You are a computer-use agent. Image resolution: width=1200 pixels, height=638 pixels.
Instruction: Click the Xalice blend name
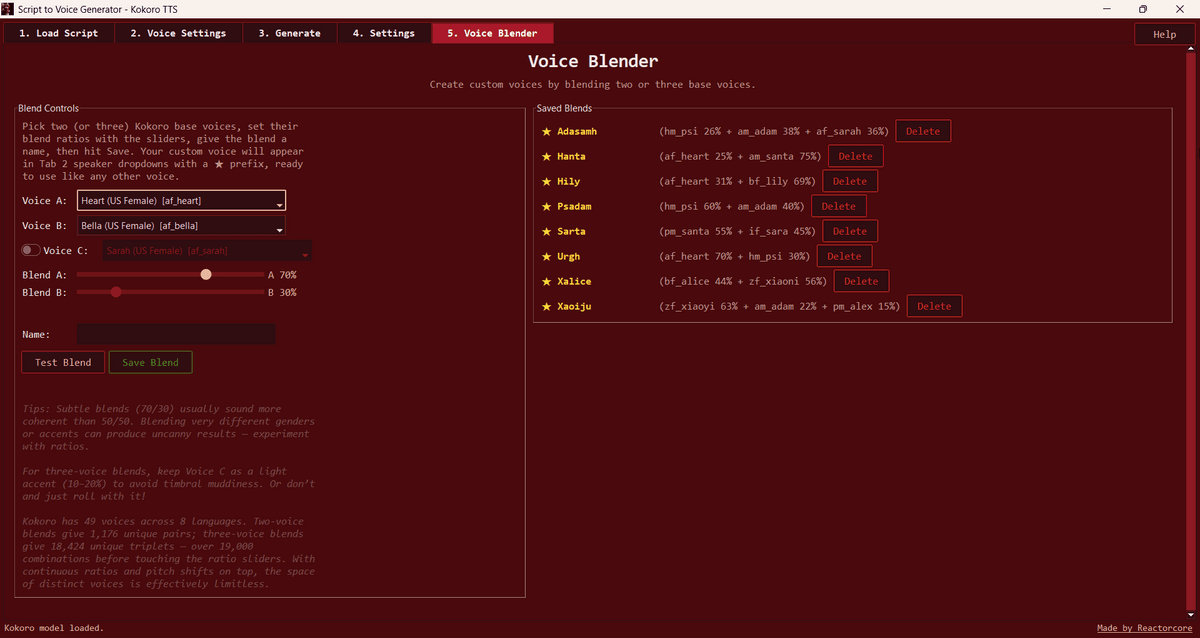[x=574, y=281]
